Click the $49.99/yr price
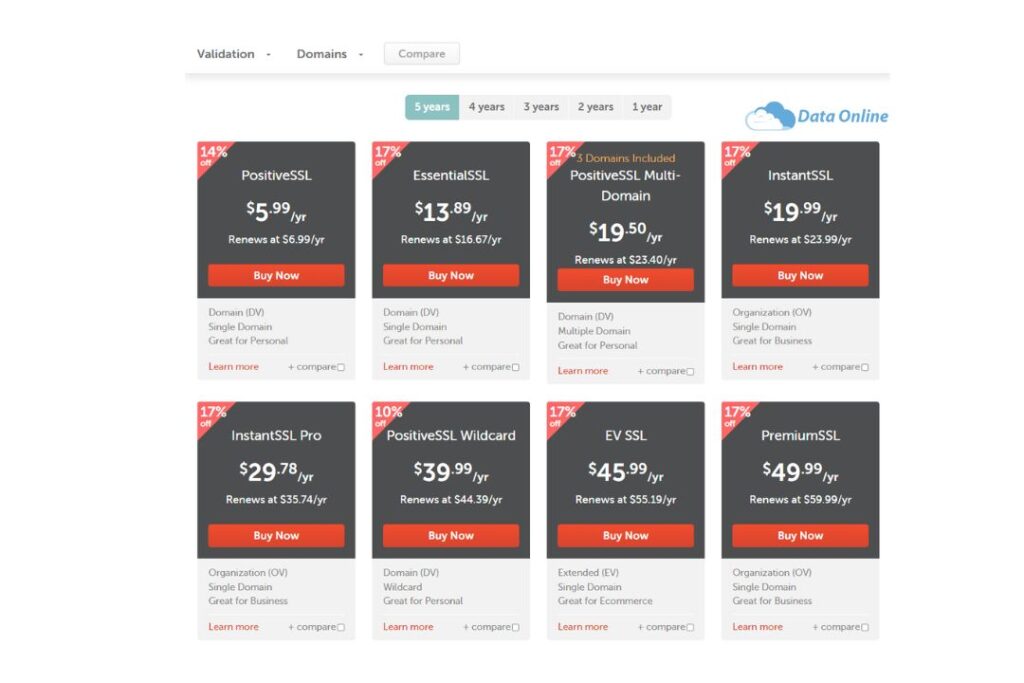 (x=800, y=471)
